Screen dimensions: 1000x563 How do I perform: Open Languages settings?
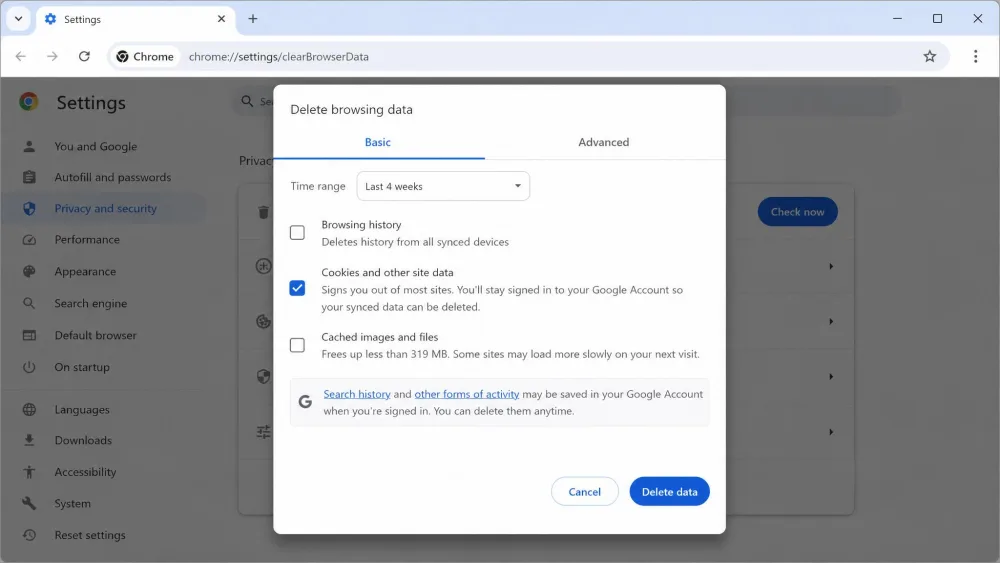point(82,409)
